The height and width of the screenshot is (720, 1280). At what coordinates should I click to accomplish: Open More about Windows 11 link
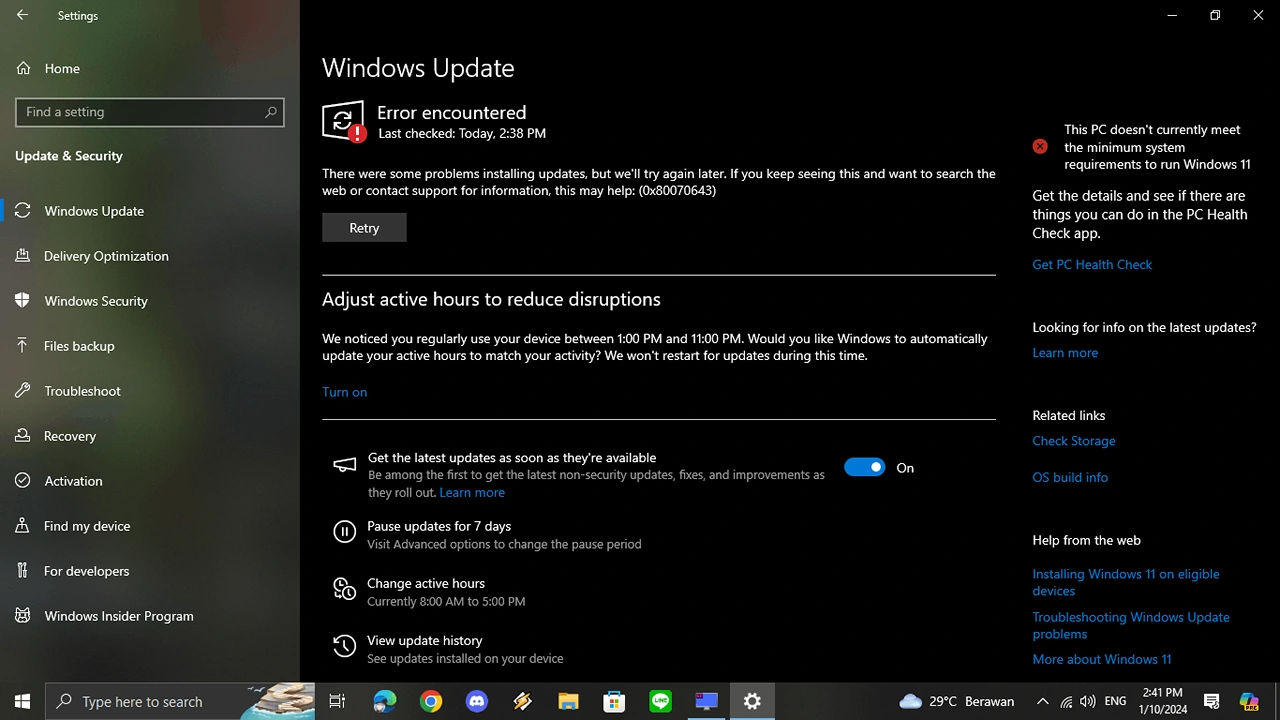(1102, 659)
